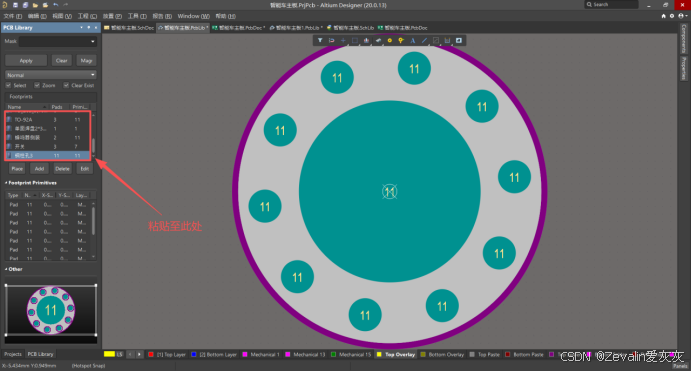Click the open folder icon
The width and height of the screenshot is (692, 371).
click(35, 5)
